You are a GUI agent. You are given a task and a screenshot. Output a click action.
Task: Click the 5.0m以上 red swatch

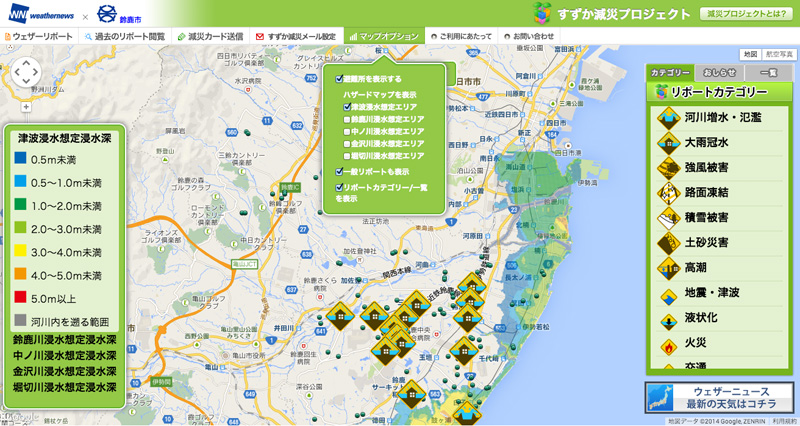point(21,296)
